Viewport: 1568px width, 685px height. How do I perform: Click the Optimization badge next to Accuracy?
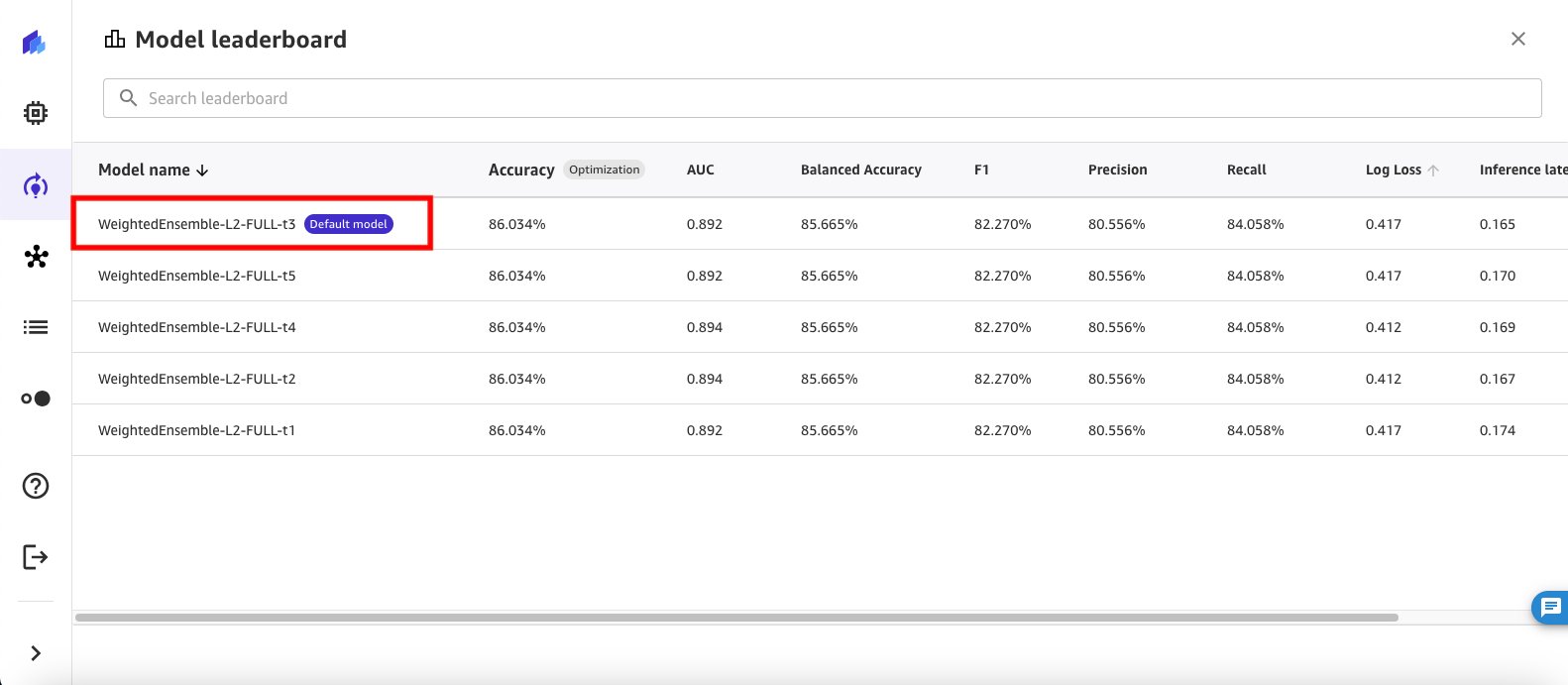click(604, 170)
